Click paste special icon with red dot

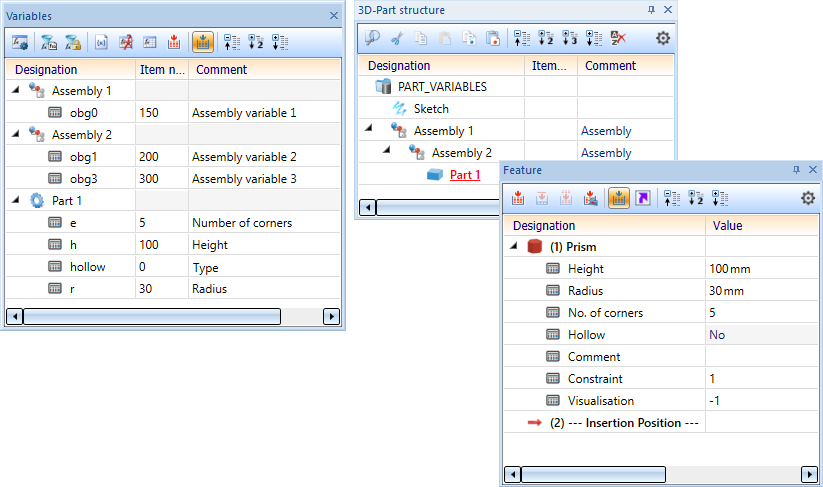tap(493, 38)
